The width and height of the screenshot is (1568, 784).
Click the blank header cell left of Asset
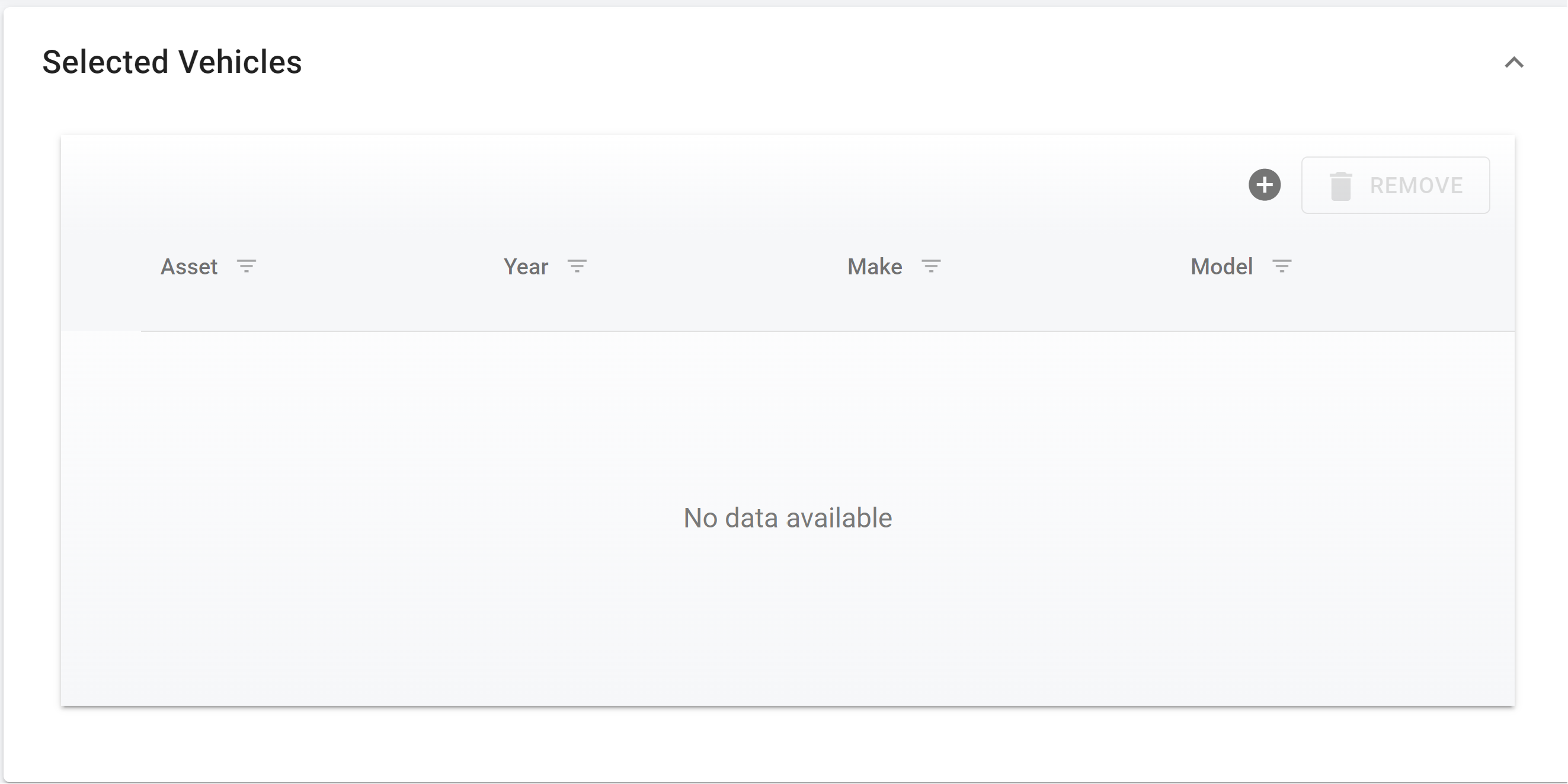click(101, 267)
